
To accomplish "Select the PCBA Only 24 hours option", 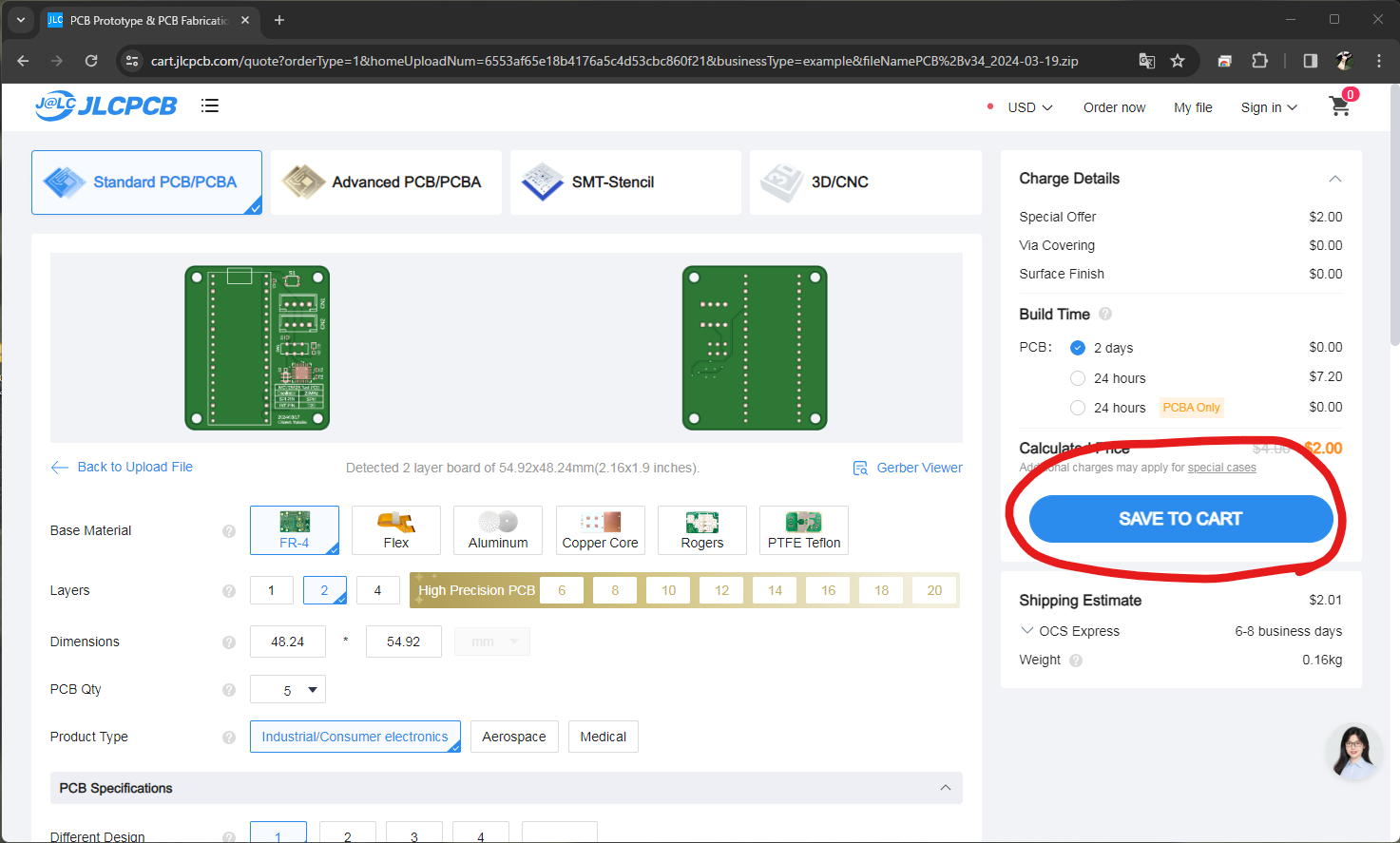I will pyautogui.click(x=1078, y=407).
